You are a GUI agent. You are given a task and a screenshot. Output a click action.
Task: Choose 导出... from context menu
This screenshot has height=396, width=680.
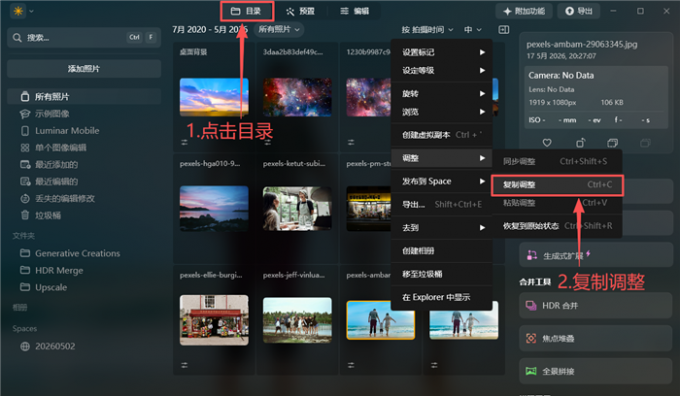[x=441, y=204]
